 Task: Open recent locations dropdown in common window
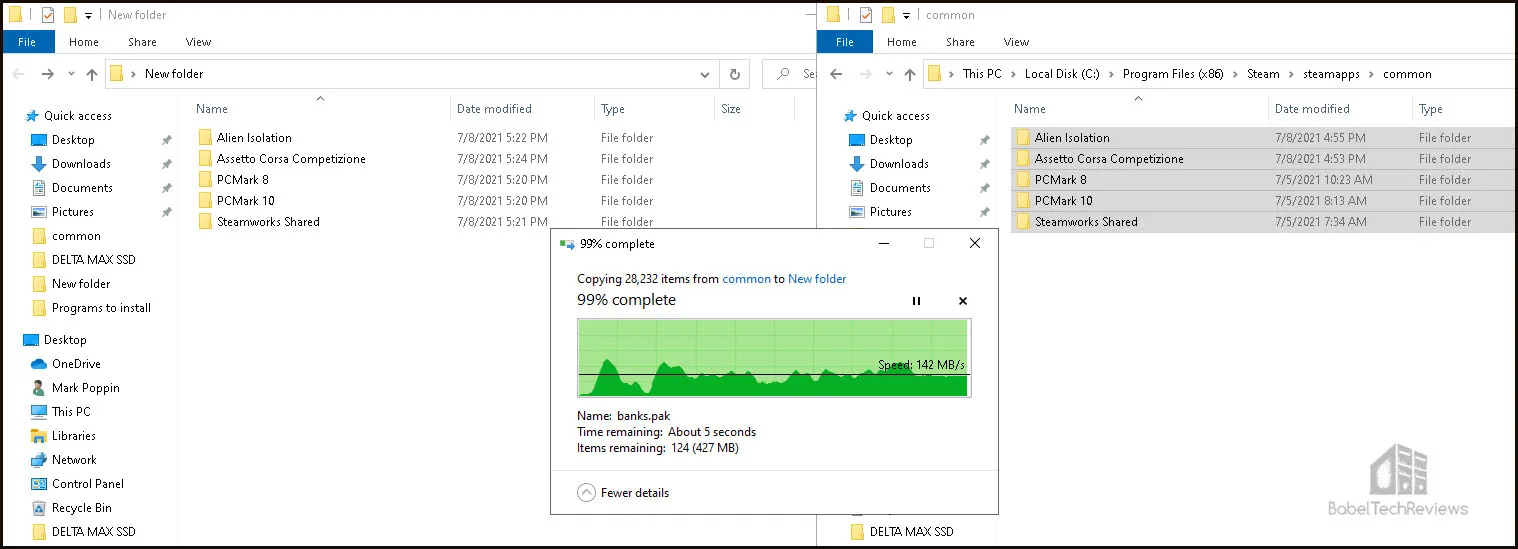(889, 74)
